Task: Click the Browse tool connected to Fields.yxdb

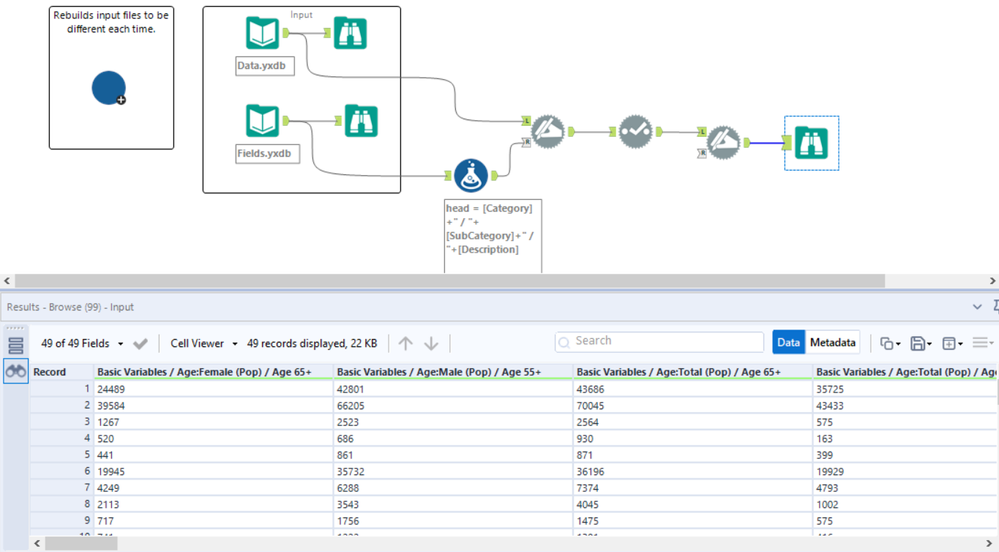Action: click(x=360, y=121)
